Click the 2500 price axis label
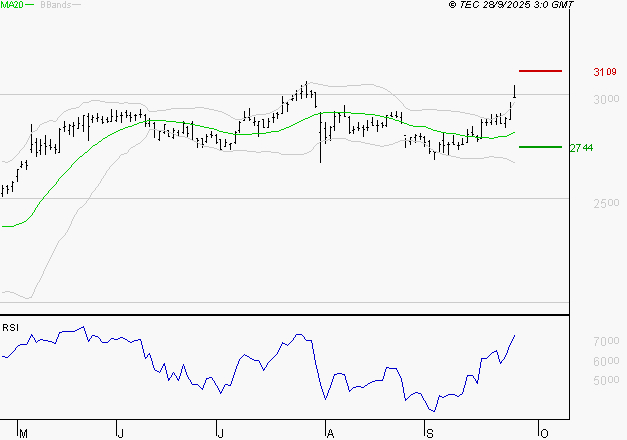627x440 pixels. (604, 204)
